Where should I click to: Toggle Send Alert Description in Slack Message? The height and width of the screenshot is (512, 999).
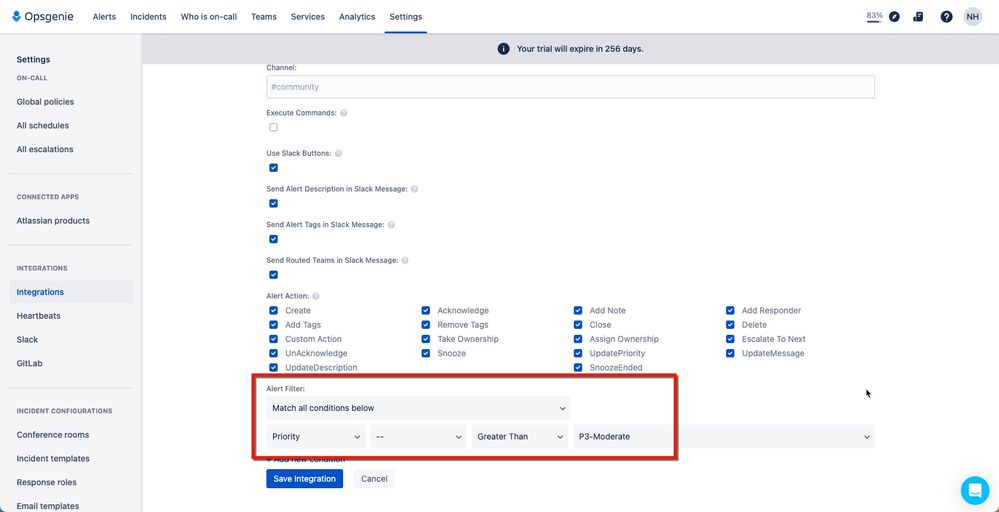pyautogui.click(x=273, y=204)
